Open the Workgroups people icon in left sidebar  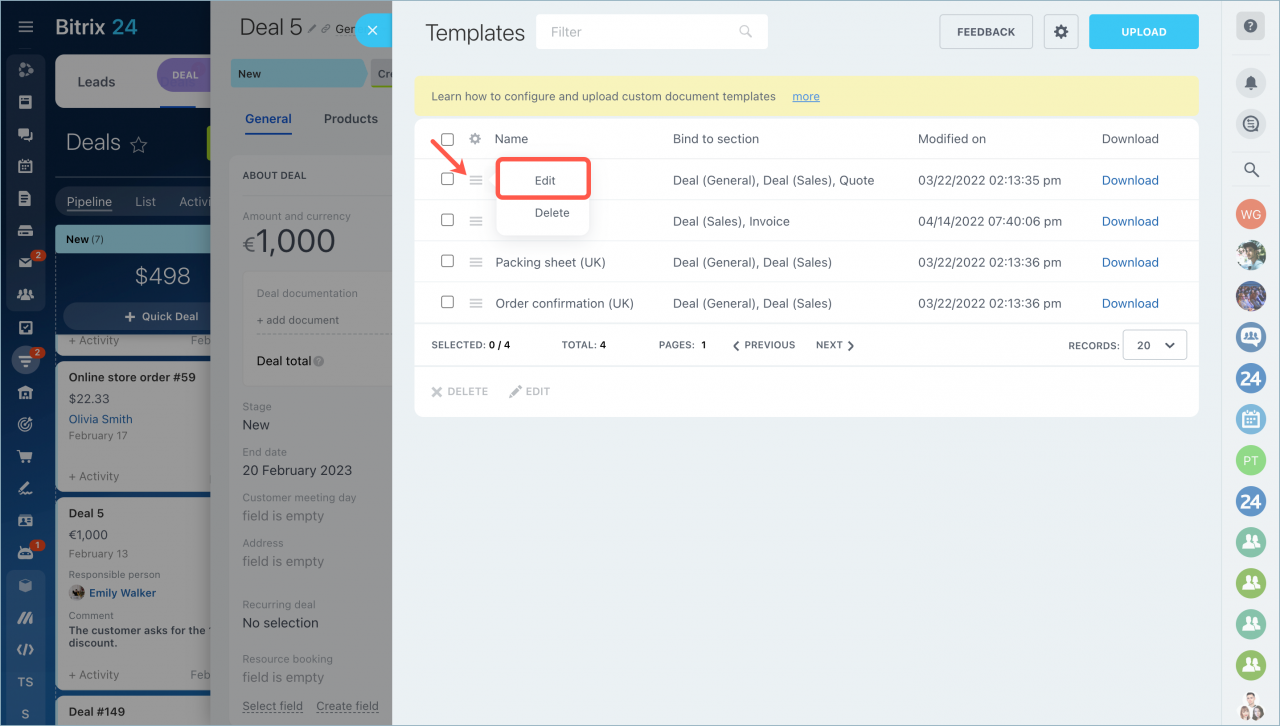pyautogui.click(x=26, y=295)
